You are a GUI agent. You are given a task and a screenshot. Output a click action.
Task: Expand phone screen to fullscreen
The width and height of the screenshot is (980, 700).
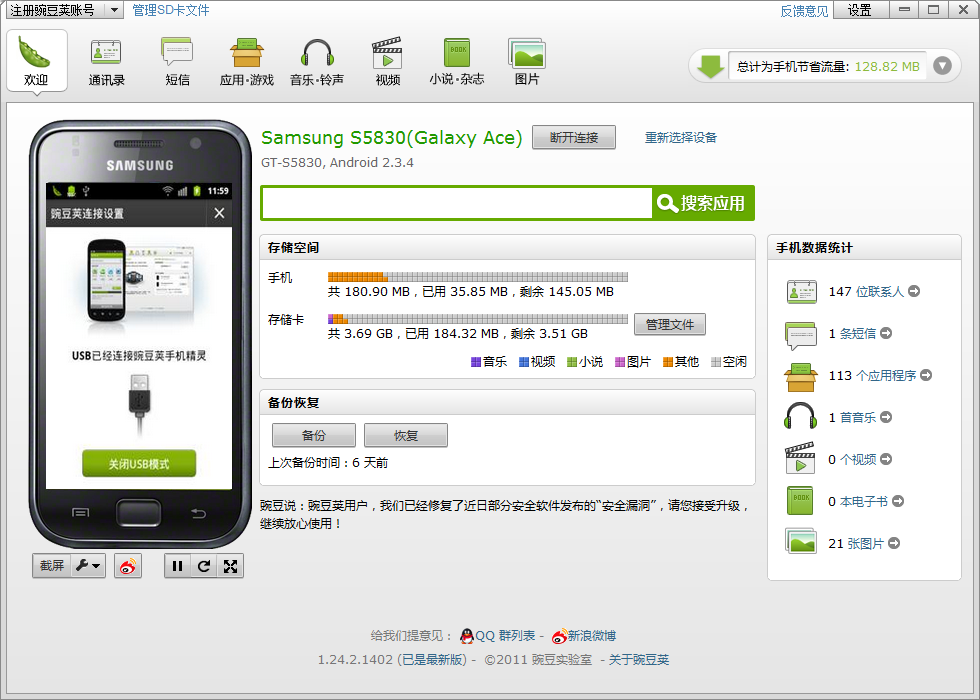(x=230, y=566)
